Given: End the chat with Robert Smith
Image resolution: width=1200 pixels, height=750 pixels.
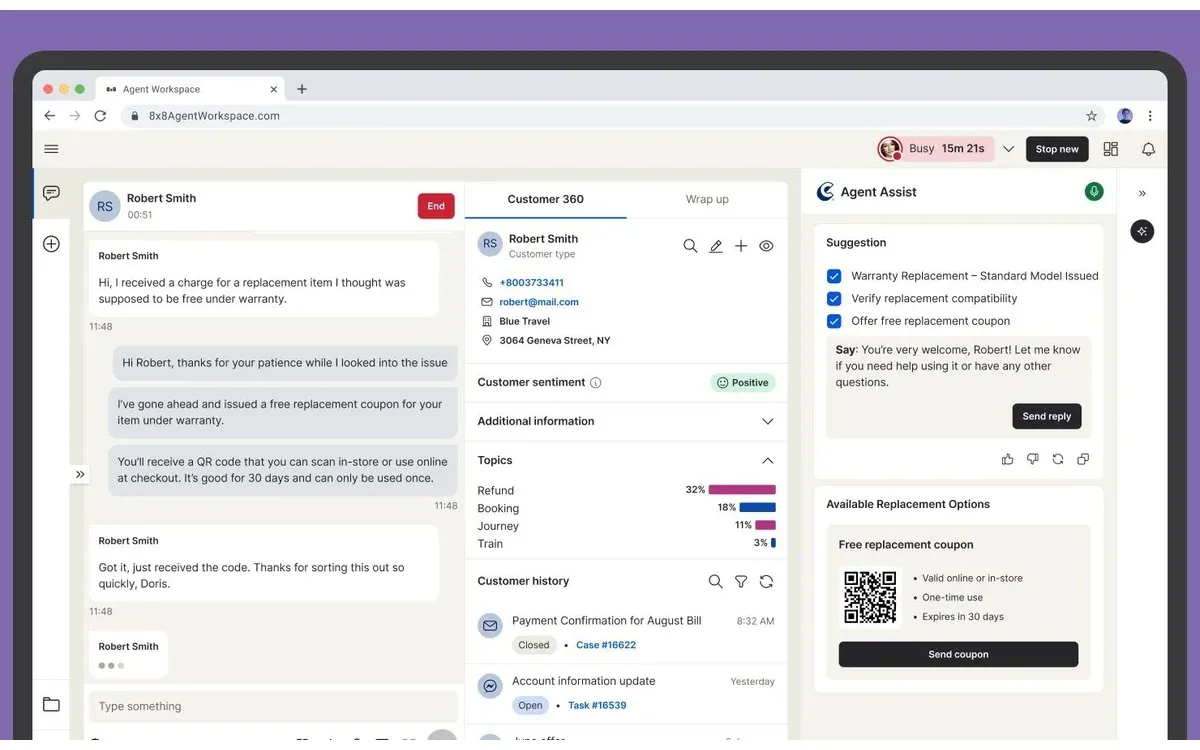Looking at the screenshot, I should [436, 206].
